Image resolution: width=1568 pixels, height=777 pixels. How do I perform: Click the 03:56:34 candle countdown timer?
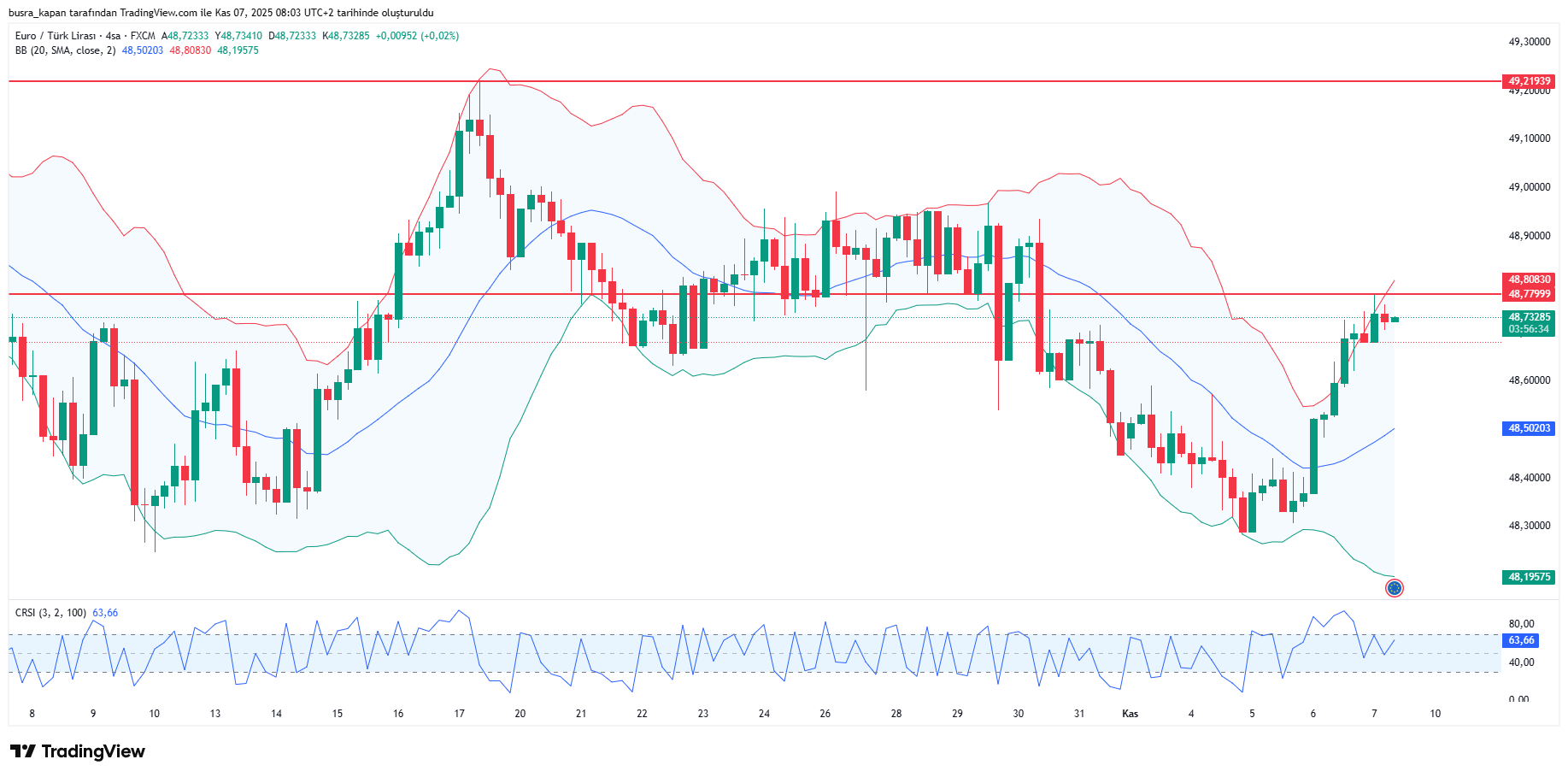point(1528,329)
